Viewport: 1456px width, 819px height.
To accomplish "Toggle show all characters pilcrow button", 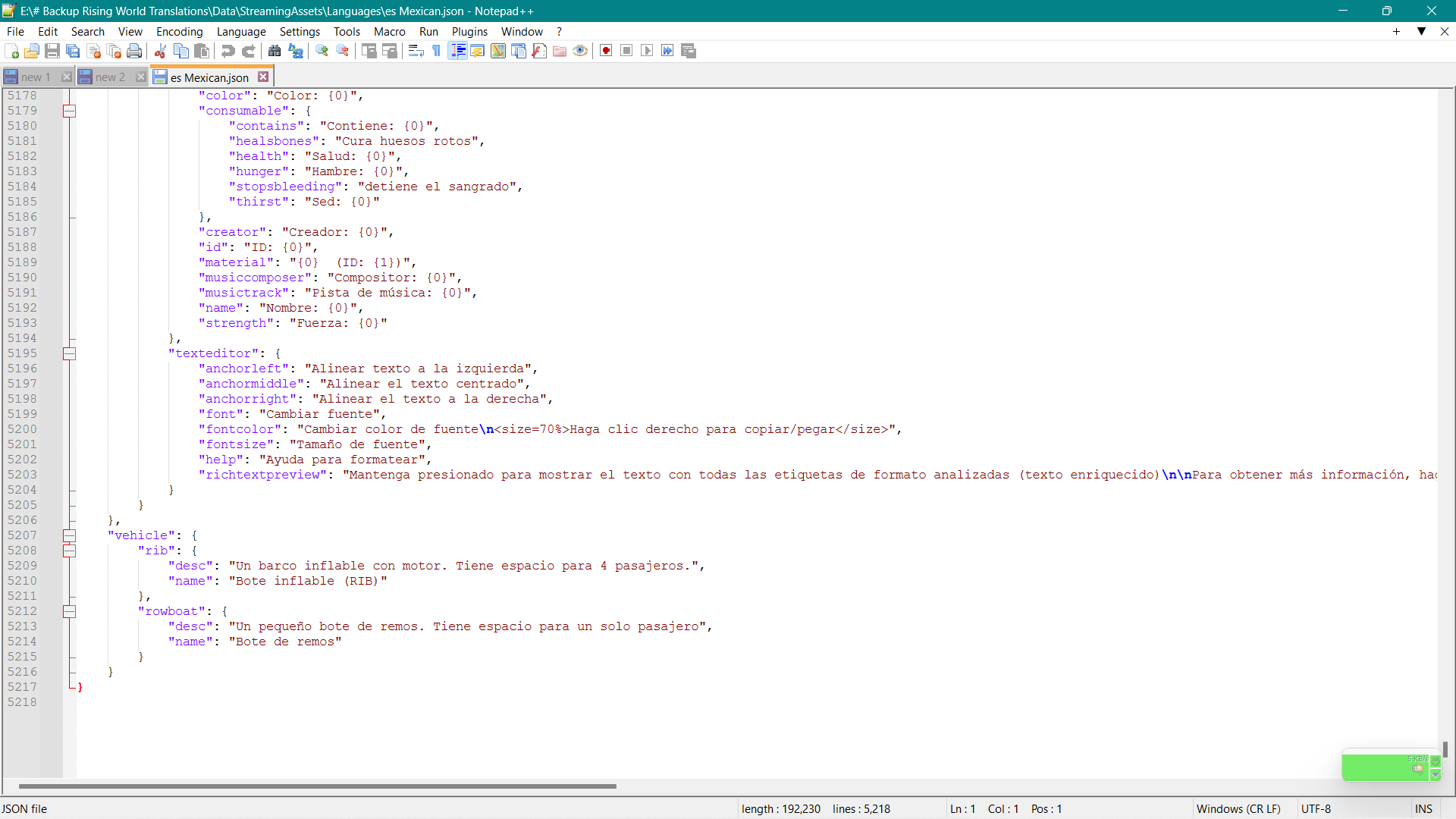I will (437, 51).
